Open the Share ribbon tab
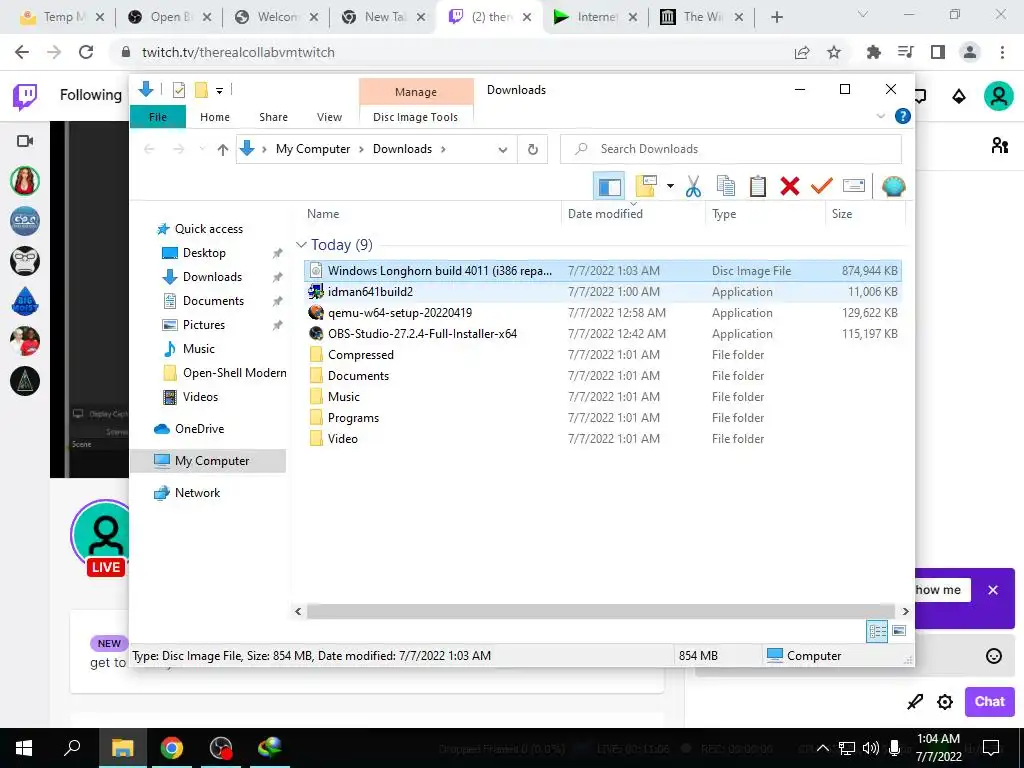 [273, 117]
